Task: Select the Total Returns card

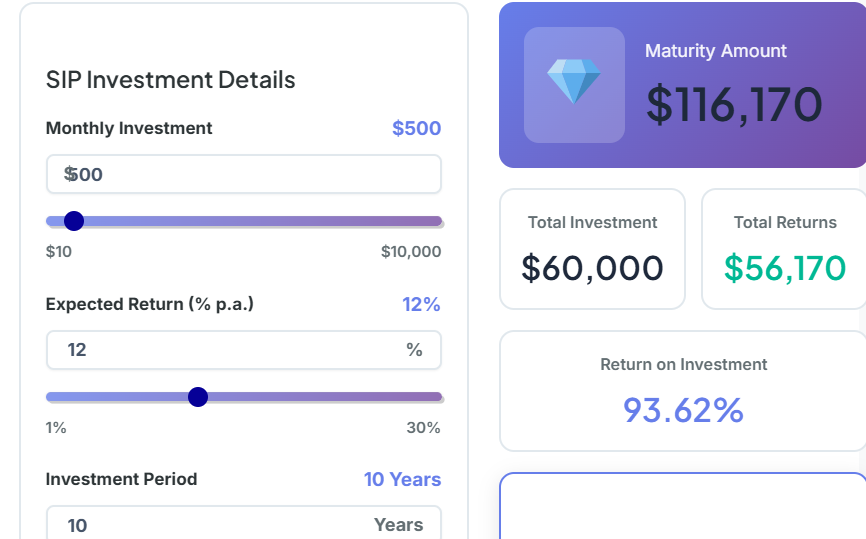Action: (784, 249)
